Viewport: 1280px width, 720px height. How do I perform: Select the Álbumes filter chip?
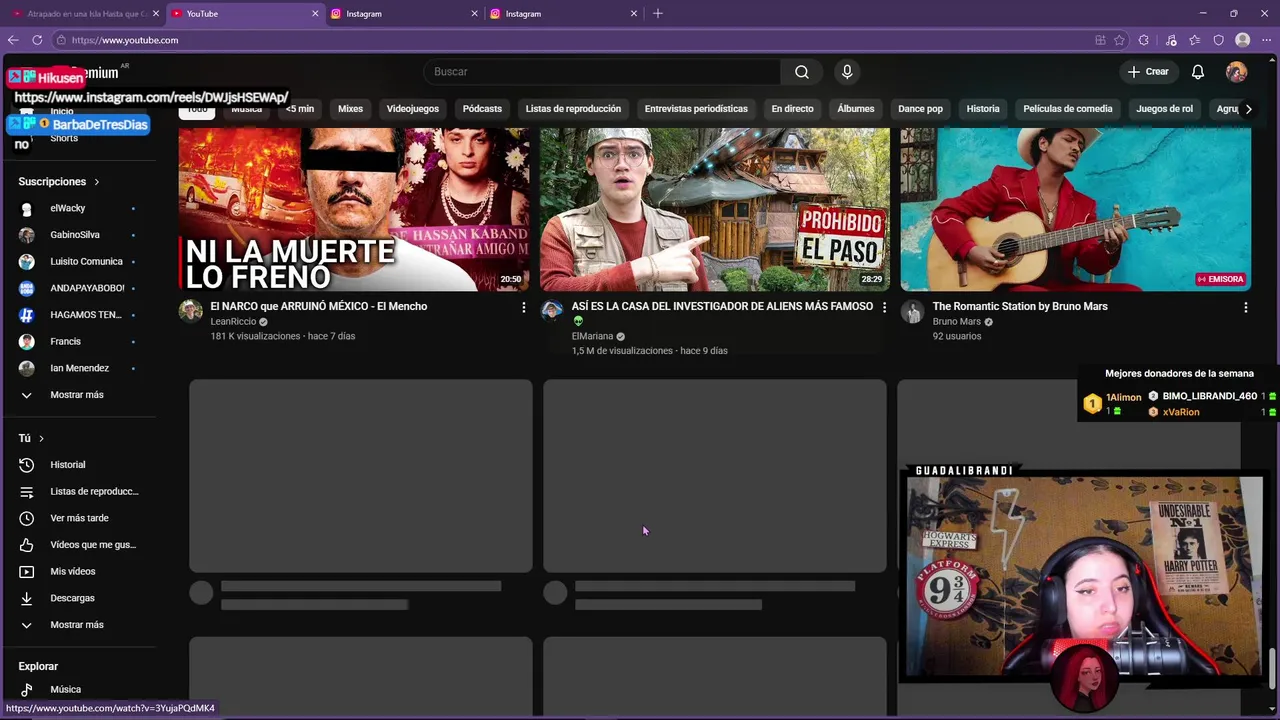[856, 109]
